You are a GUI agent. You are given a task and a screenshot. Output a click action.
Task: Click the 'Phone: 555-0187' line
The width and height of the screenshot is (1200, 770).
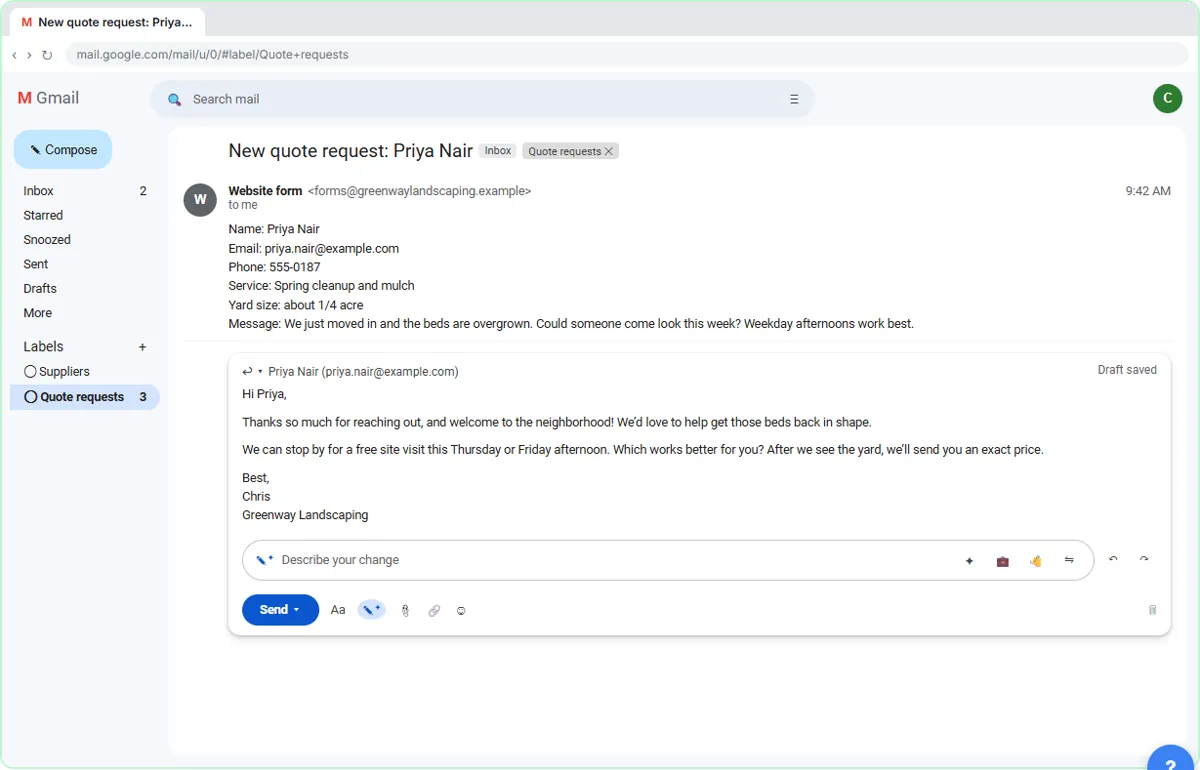pyautogui.click(x=274, y=267)
